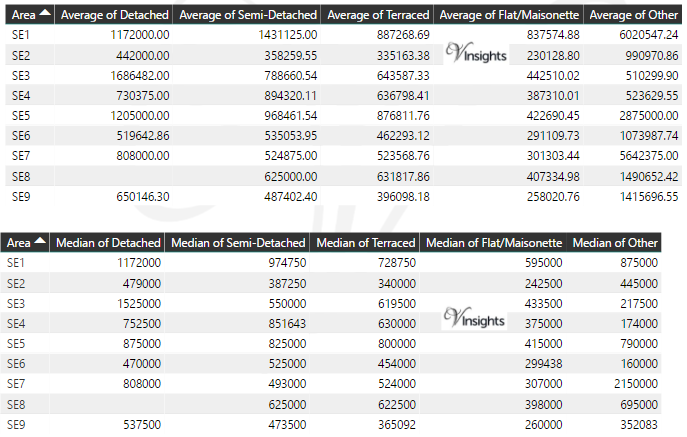Image resolution: width=687 pixels, height=437 pixels.
Task: Sort by Average of Semi-Detached column header
Action: (247, 15)
